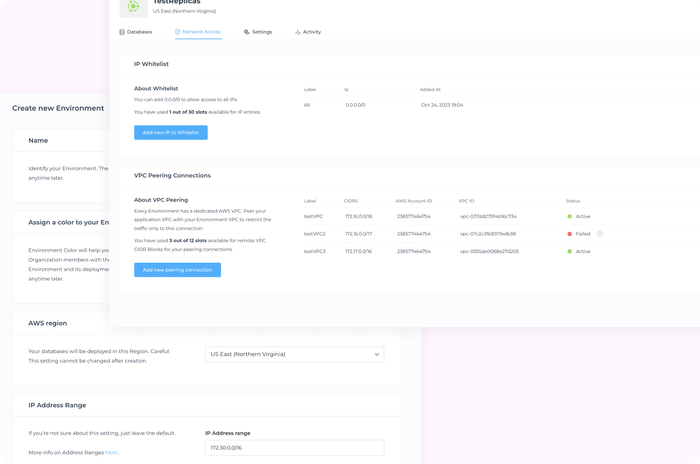The height and width of the screenshot is (464, 700).
Task: Click Add new peering connection button
Action: (177, 270)
